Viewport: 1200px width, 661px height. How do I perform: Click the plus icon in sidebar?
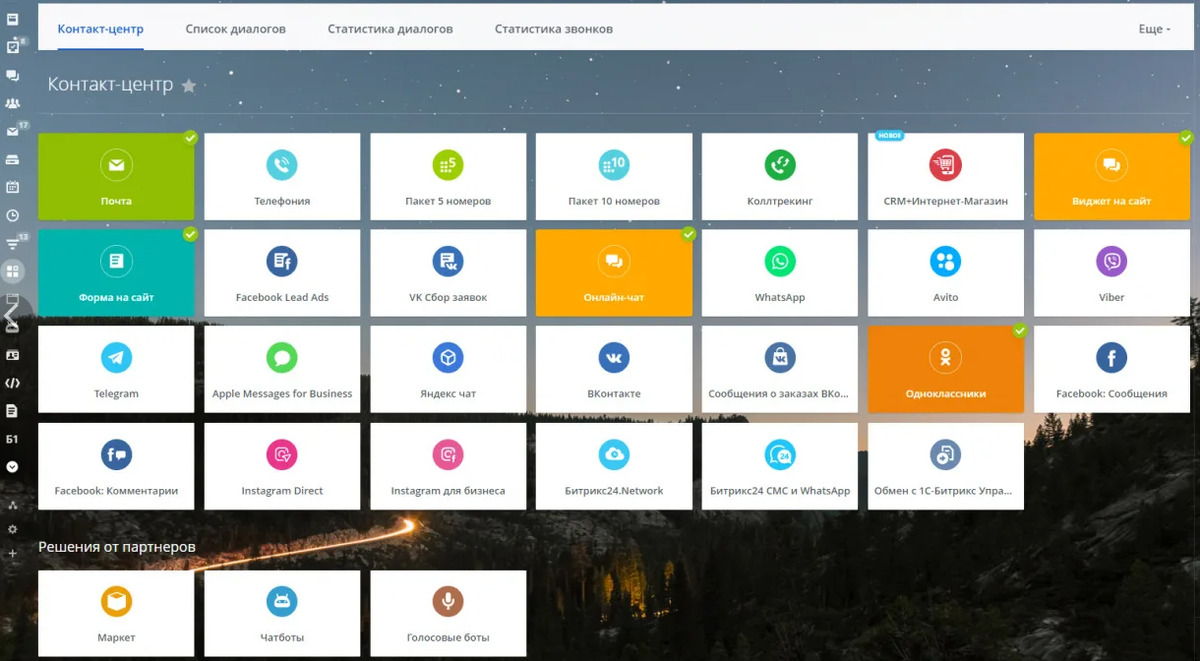point(13,553)
